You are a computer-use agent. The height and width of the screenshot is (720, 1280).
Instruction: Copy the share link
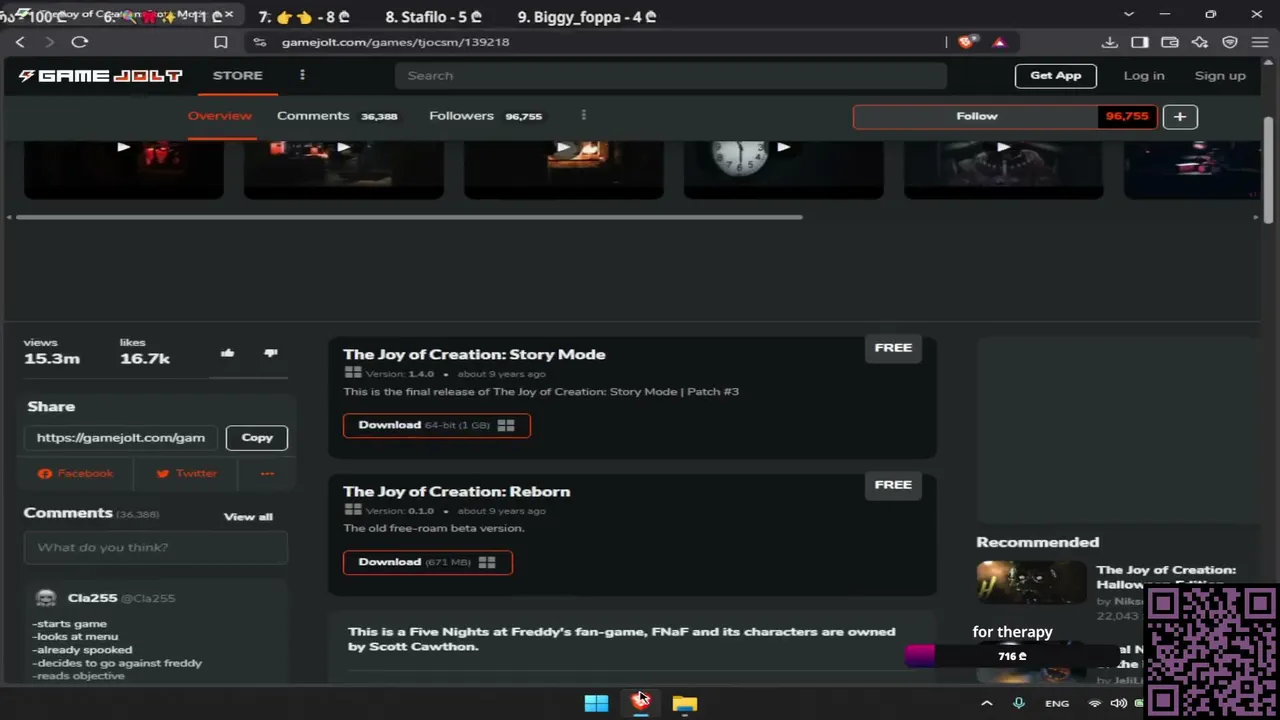[x=257, y=438]
